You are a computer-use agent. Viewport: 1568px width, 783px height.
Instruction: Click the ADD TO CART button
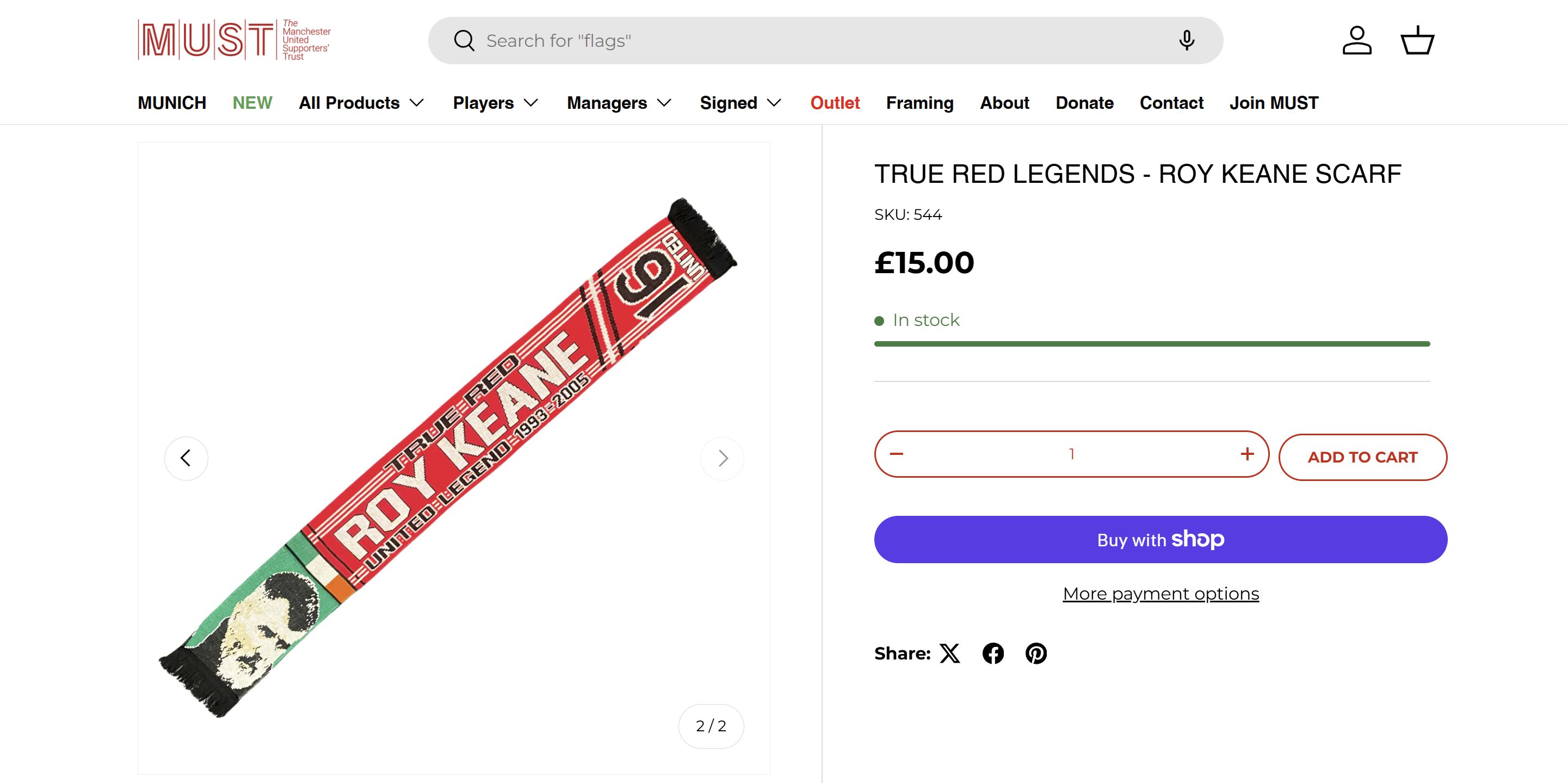(x=1362, y=457)
